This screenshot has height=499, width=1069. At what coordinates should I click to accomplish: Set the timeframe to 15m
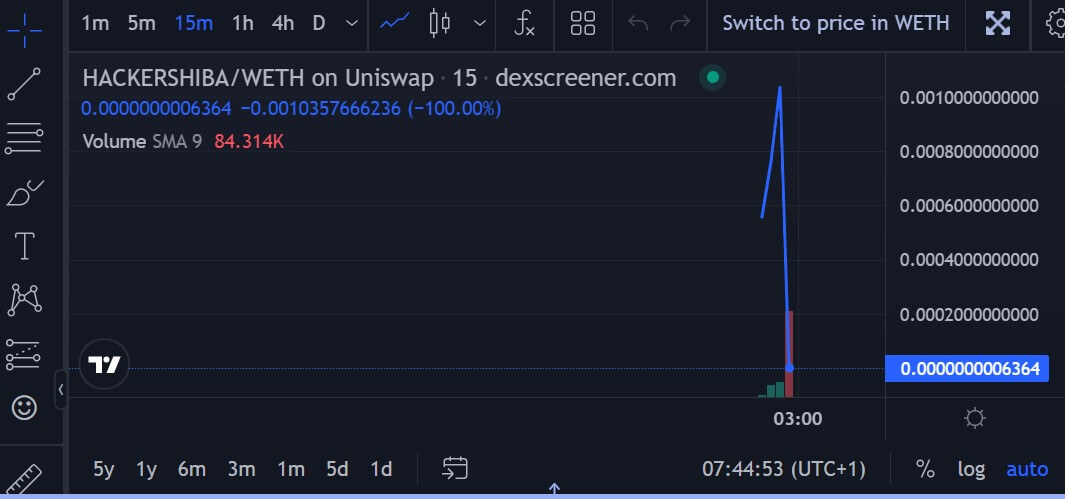click(194, 23)
